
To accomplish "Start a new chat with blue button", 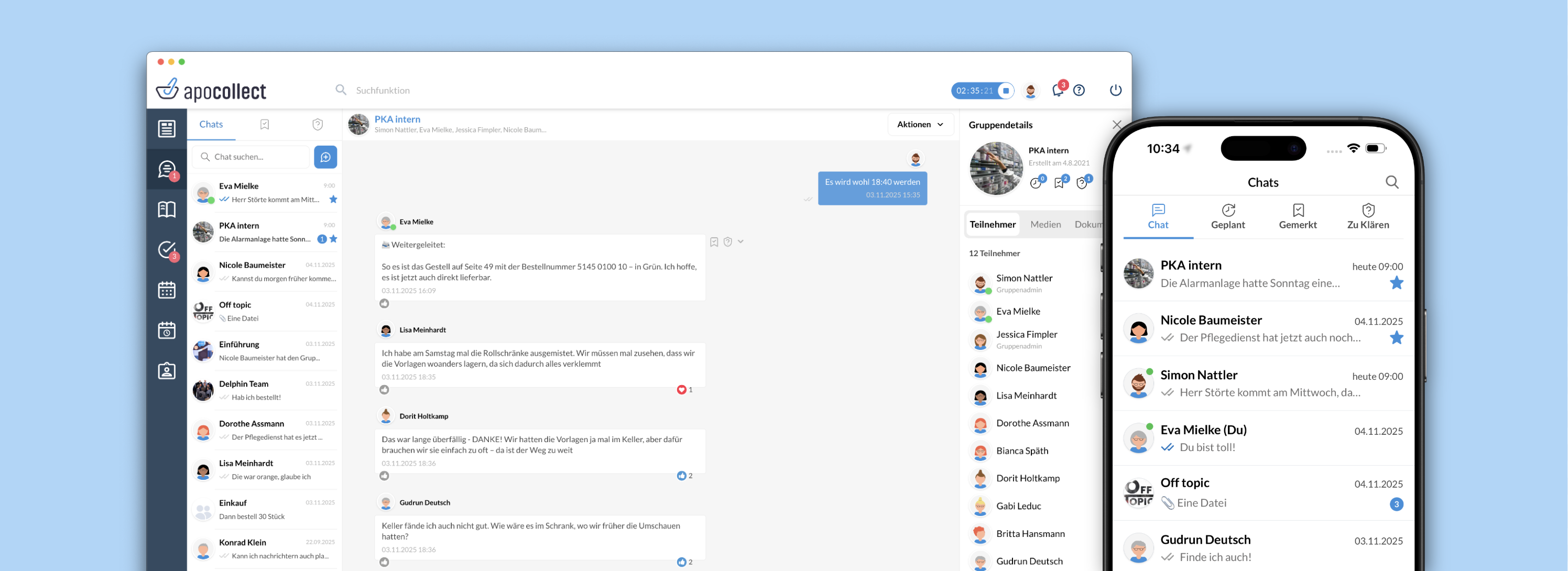I will pos(325,157).
